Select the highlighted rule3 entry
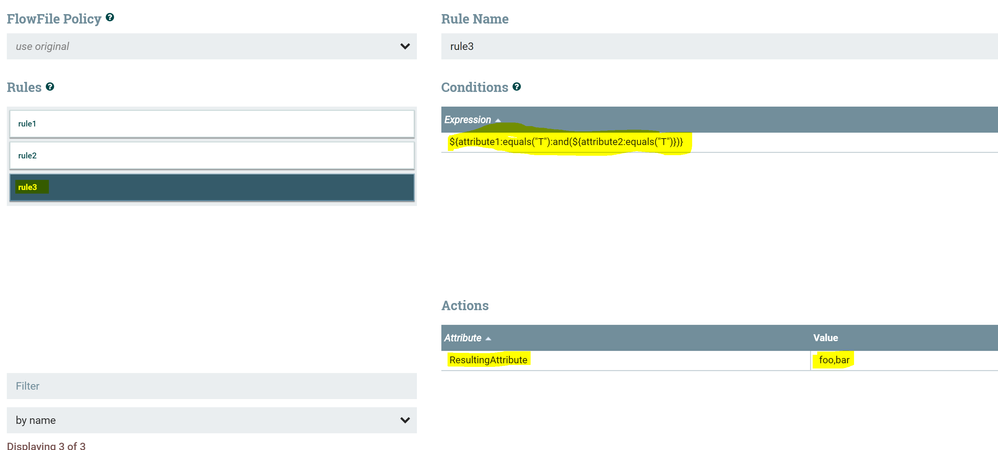This screenshot has height=450, width=998. click(x=211, y=187)
